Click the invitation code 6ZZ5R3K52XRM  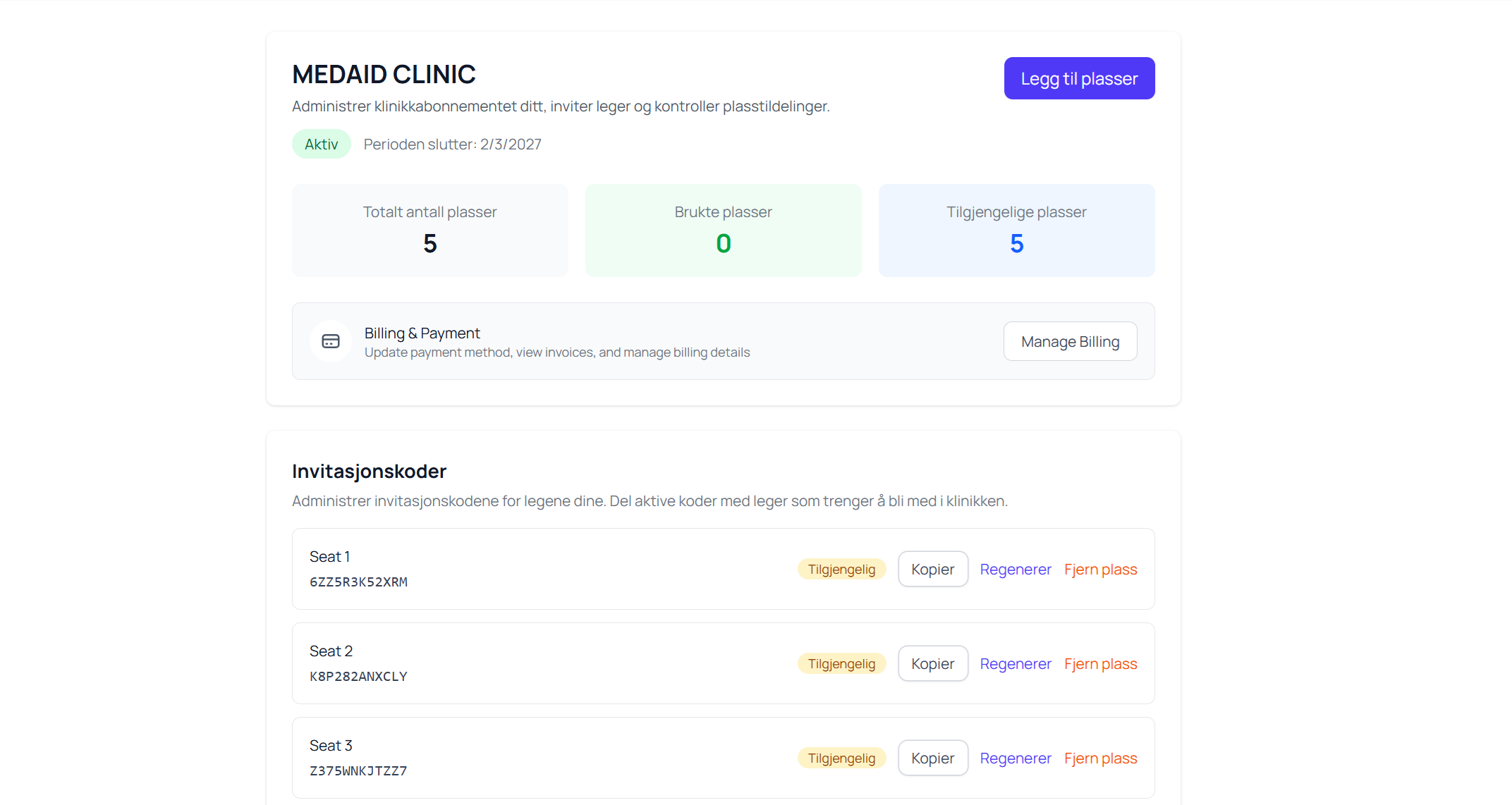359,582
